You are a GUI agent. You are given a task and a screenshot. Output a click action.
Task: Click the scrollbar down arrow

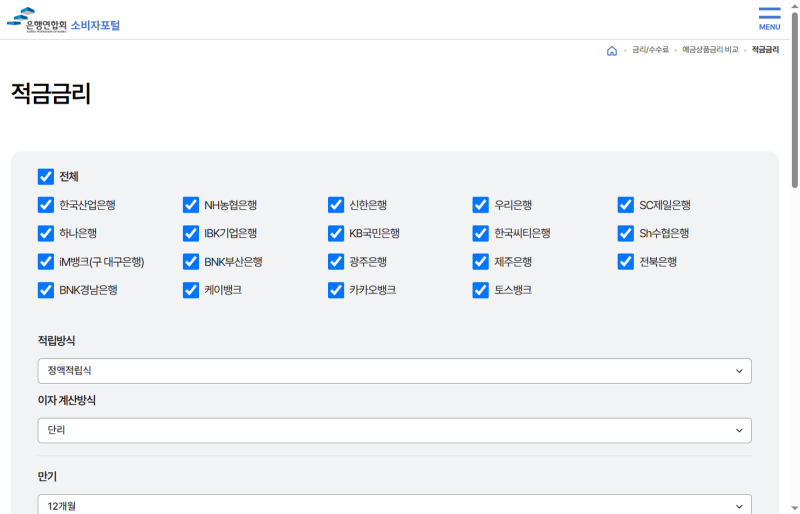(794, 508)
